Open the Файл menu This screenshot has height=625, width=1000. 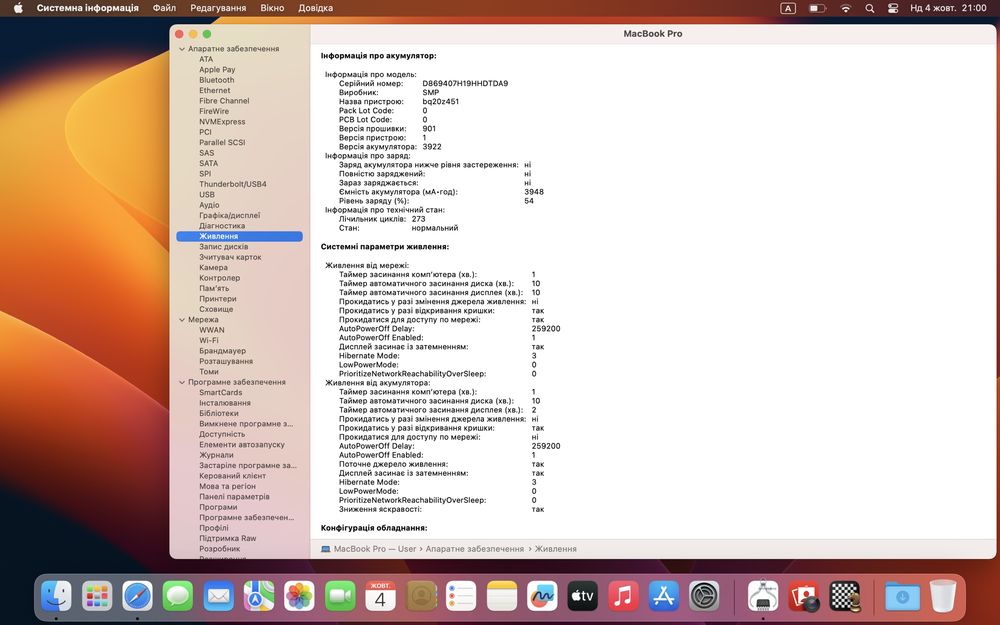[165, 8]
